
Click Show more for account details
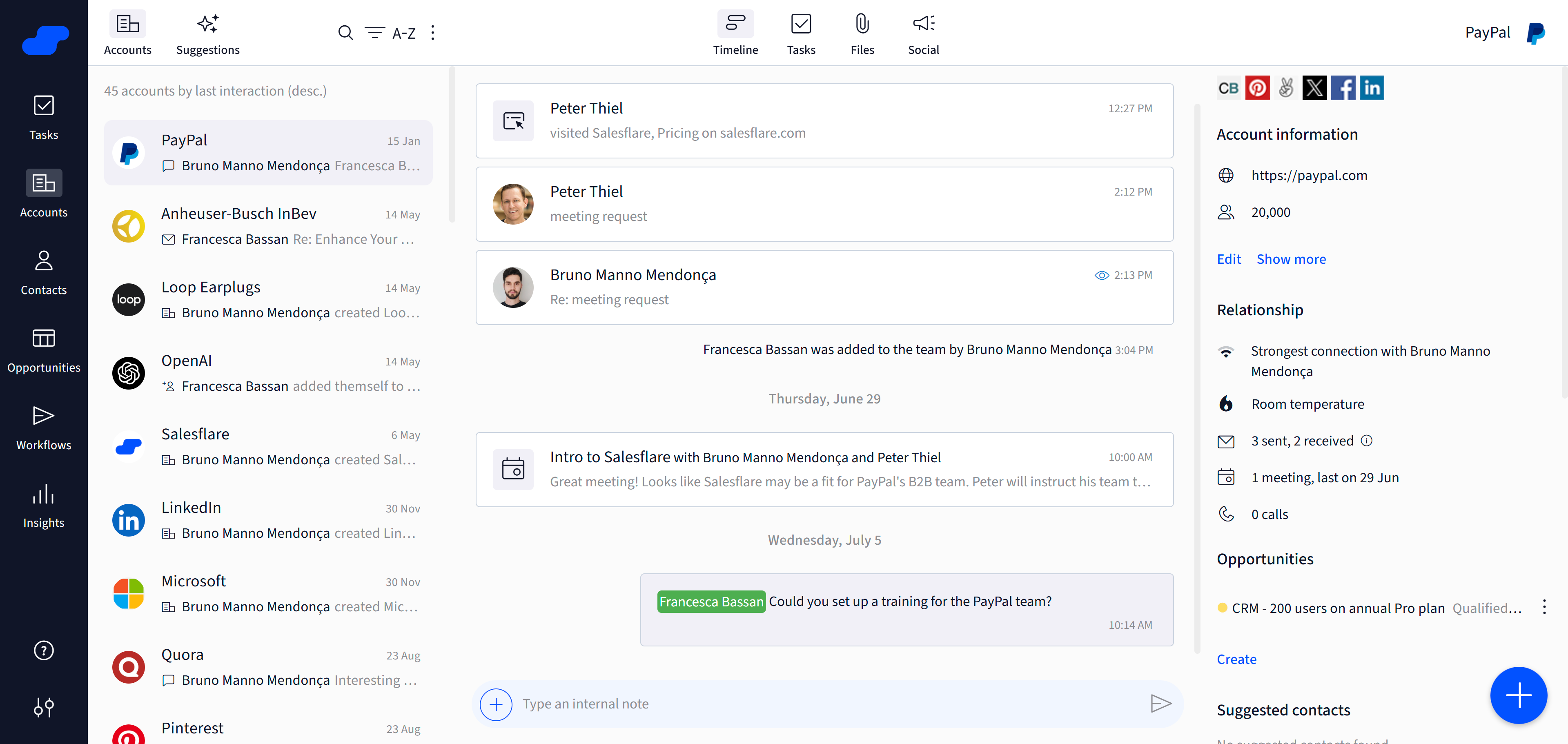(x=1291, y=259)
